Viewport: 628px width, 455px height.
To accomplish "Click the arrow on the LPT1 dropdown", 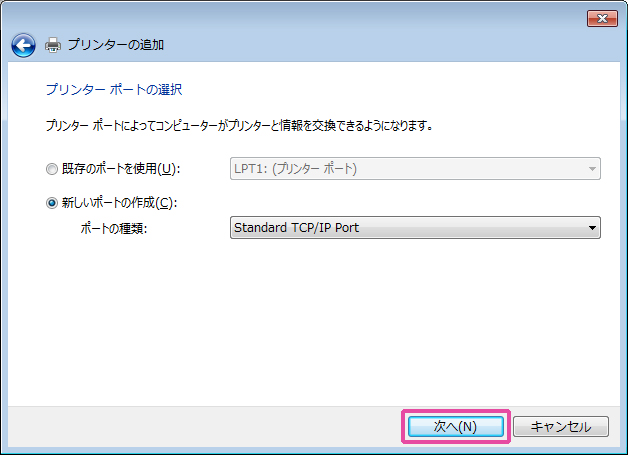I will coord(592,169).
